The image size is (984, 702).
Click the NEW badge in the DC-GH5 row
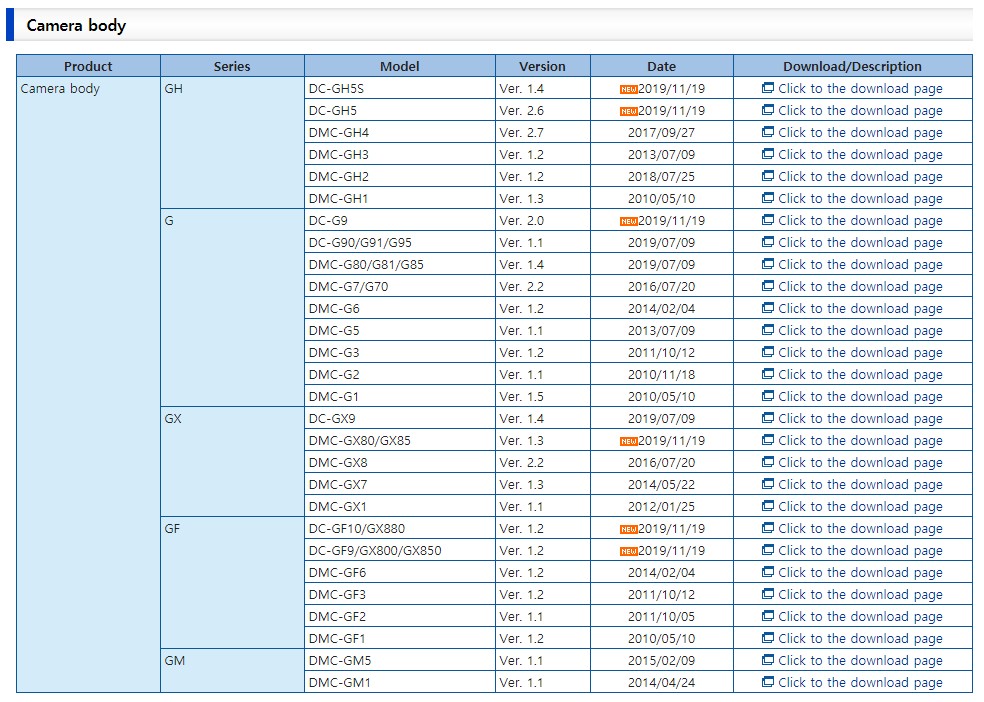tap(628, 111)
